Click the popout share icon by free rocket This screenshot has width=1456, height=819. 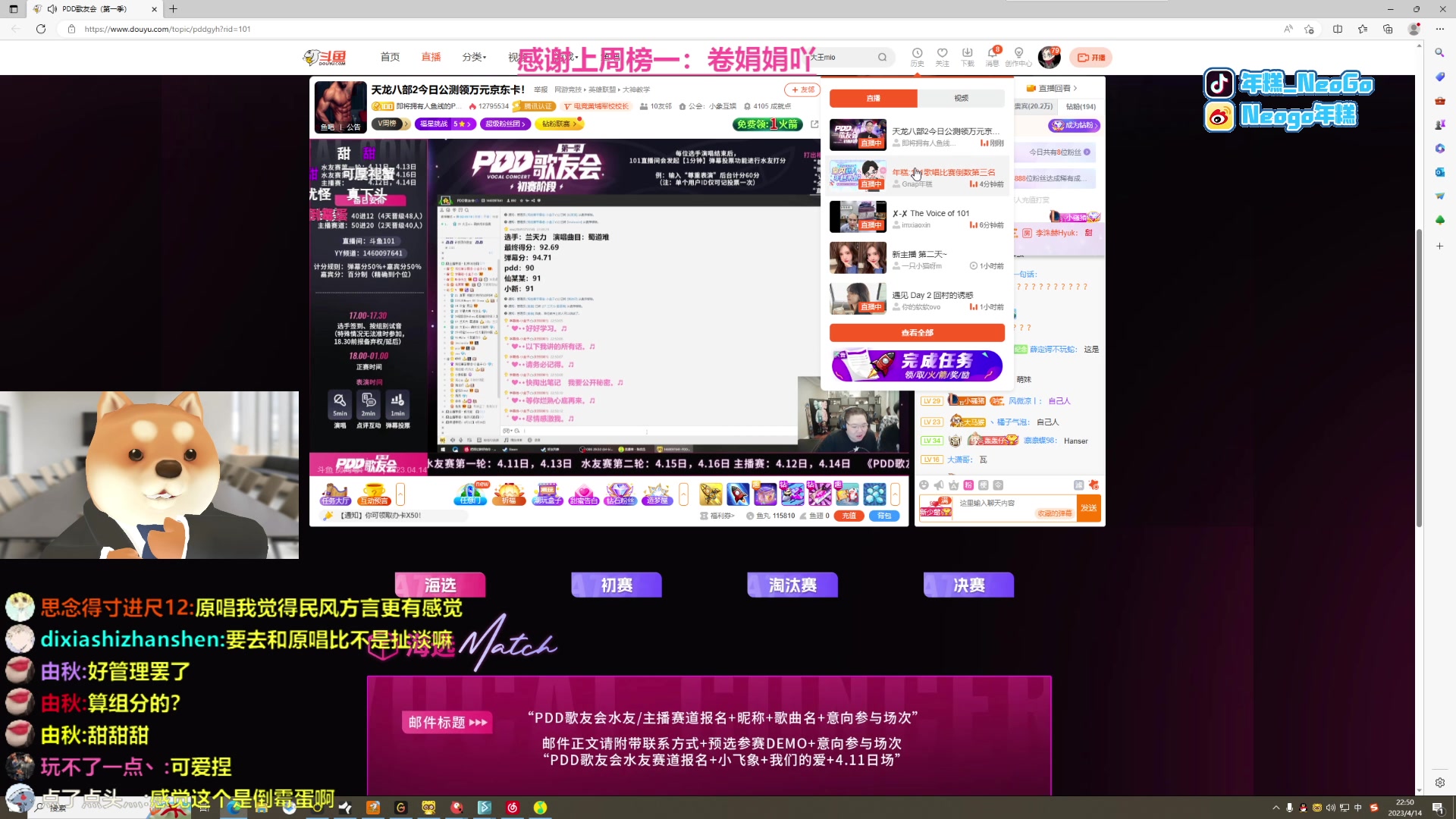pyautogui.click(x=814, y=124)
